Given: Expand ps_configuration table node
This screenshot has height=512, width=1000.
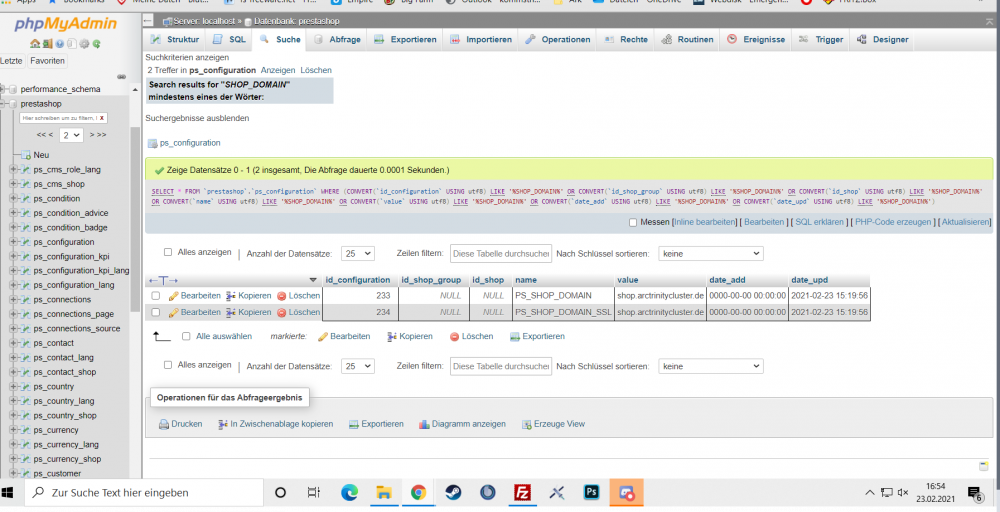Looking at the screenshot, I should 13,242.
